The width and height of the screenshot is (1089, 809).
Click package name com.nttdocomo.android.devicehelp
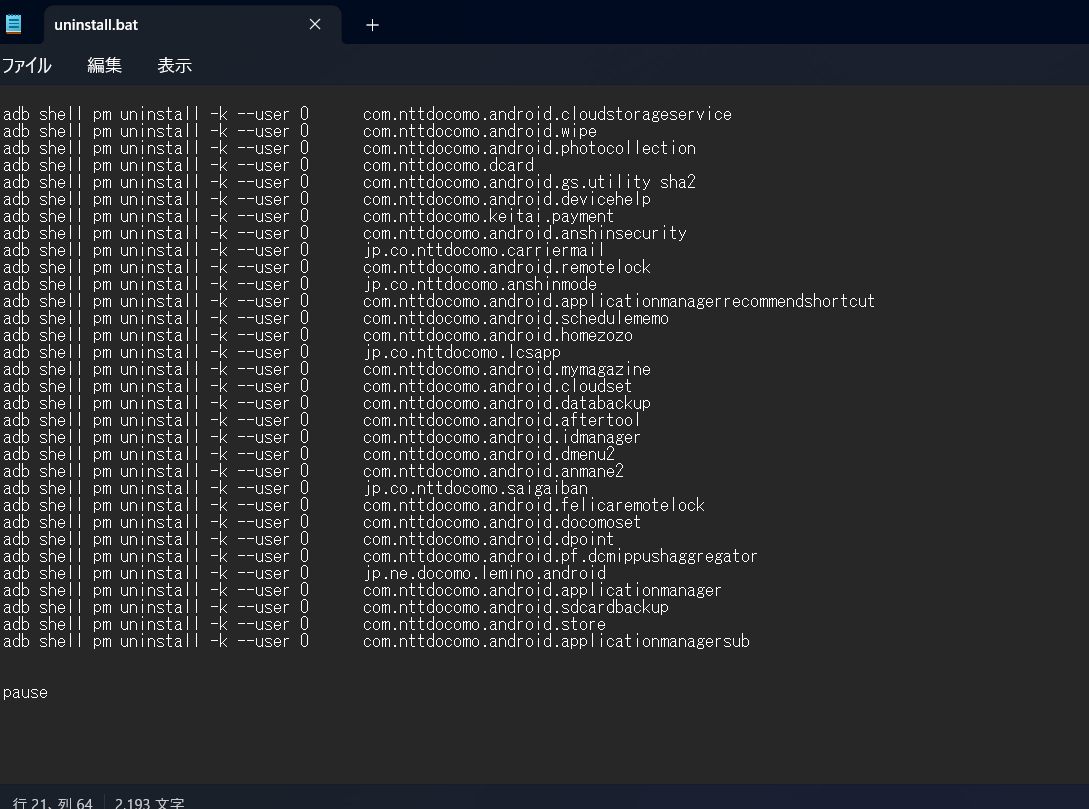pyautogui.click(x=506, y=199)
